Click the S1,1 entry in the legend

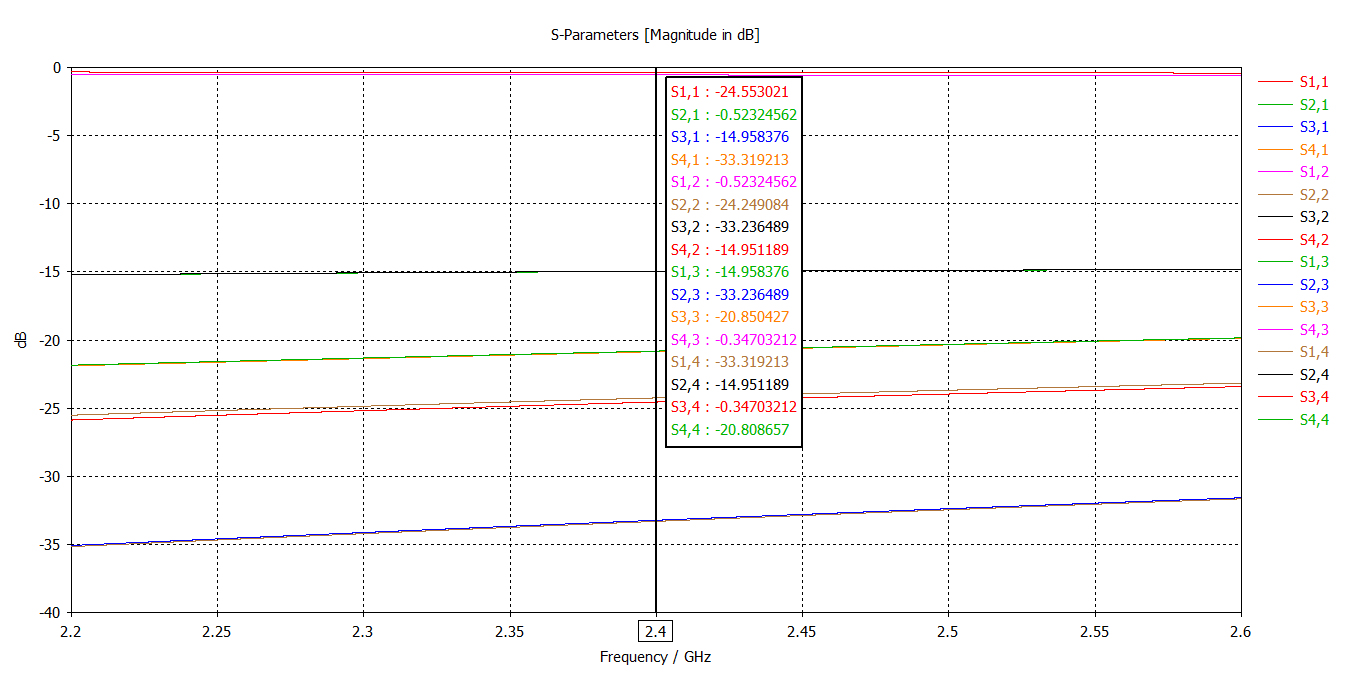point(1313,82)
